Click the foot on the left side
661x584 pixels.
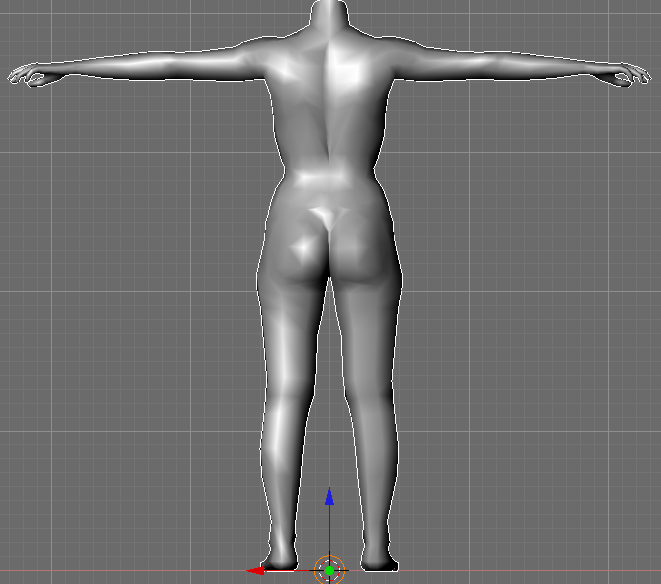pos(278,560)
